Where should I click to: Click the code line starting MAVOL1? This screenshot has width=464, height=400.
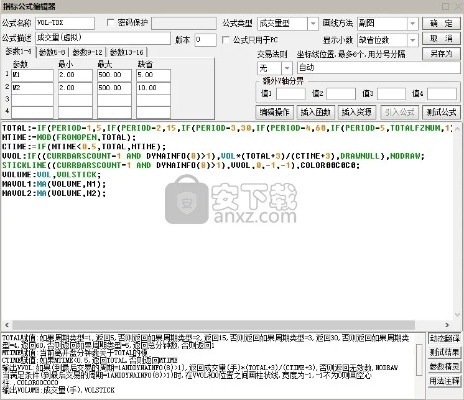(x=54, y=184)
